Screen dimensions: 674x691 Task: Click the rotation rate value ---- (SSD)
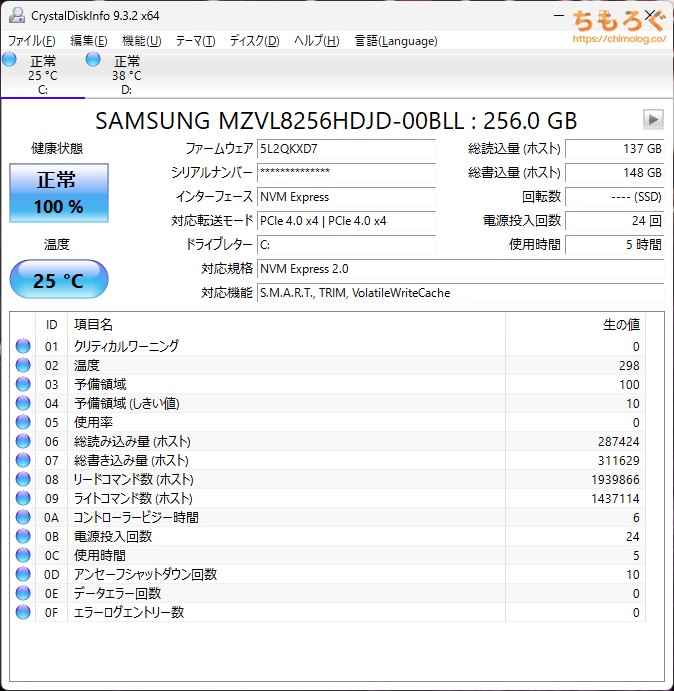pyautogui.click(x=614, y=197)
